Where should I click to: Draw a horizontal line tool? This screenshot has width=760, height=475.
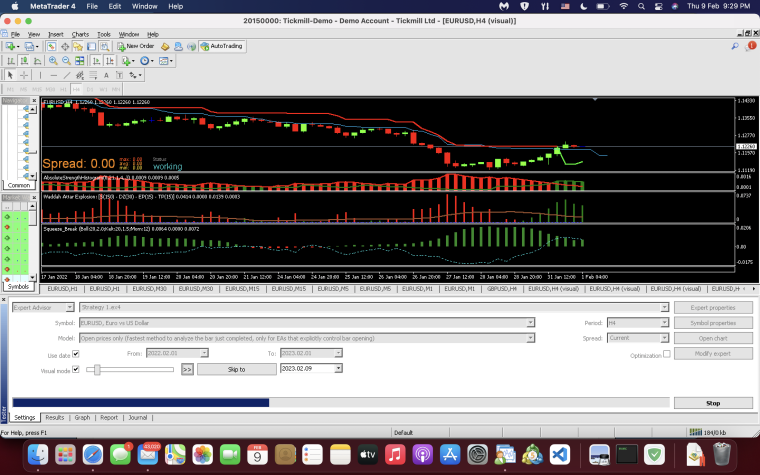(53, 75)
